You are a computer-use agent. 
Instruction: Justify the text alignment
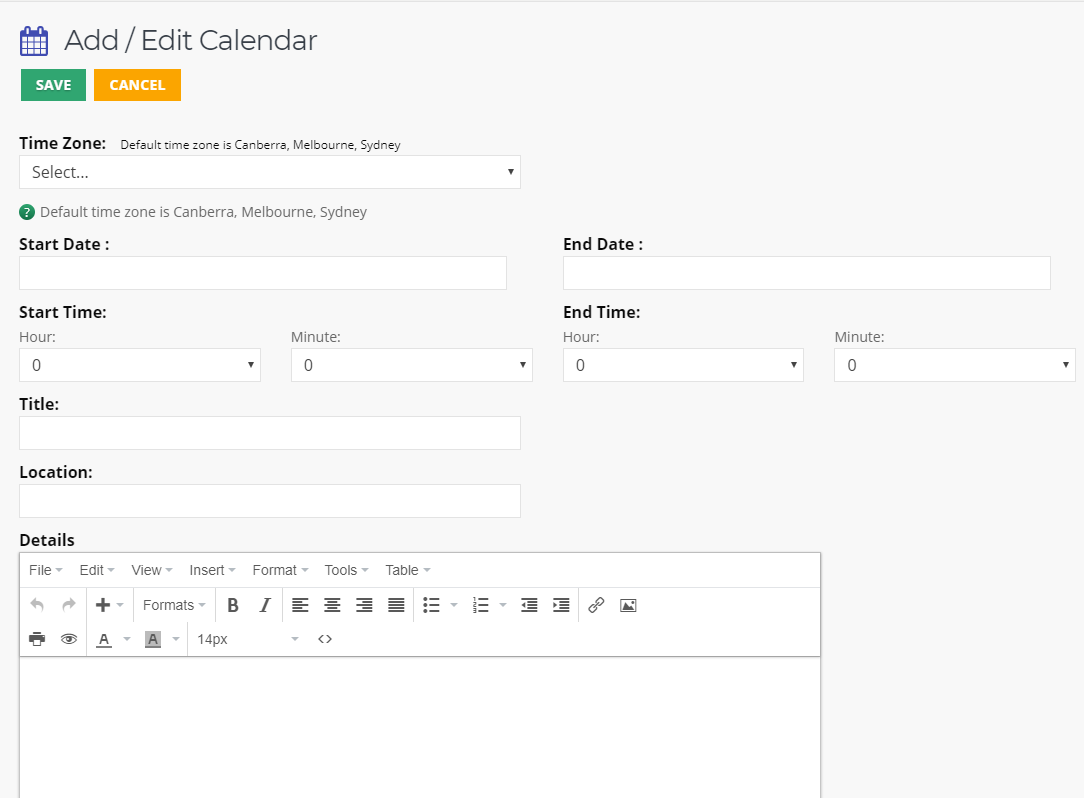(x=396, y=605)
